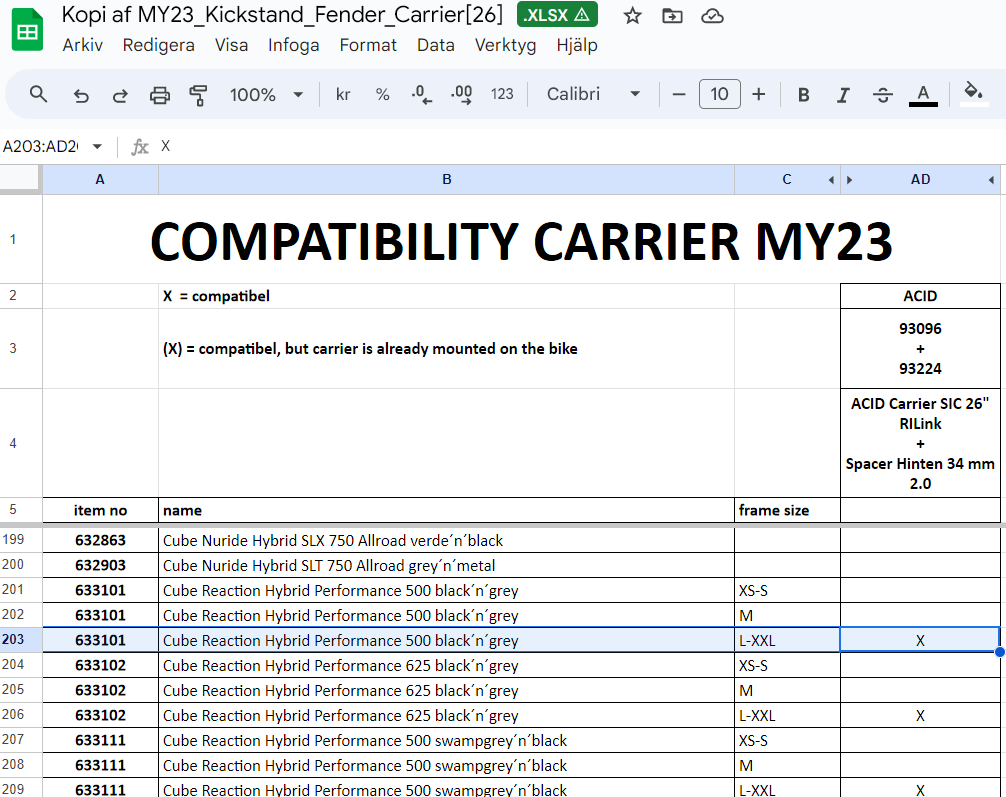Undo the last action

[81, 95]
